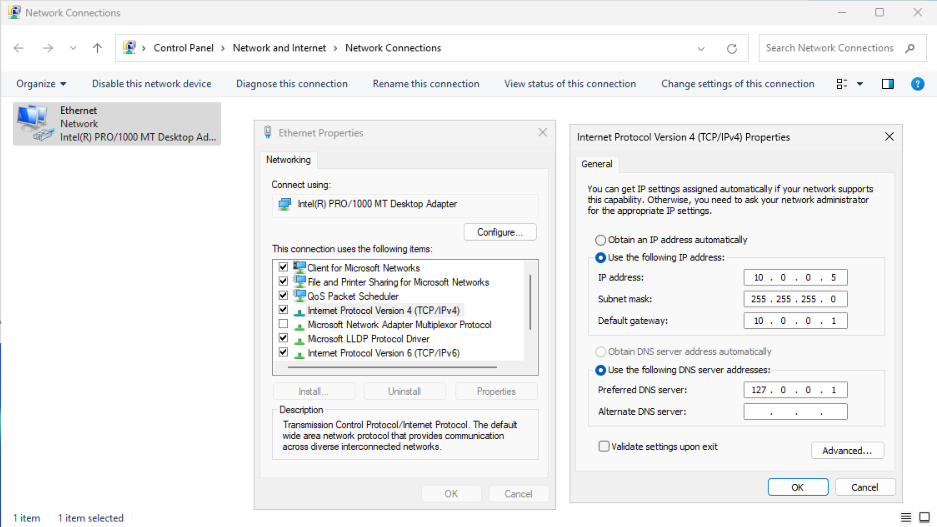This screenshot has height=527, width=937.
Task: Click the adapter icon beside Intel PRO/1000
Action: [x=284, y=204]
